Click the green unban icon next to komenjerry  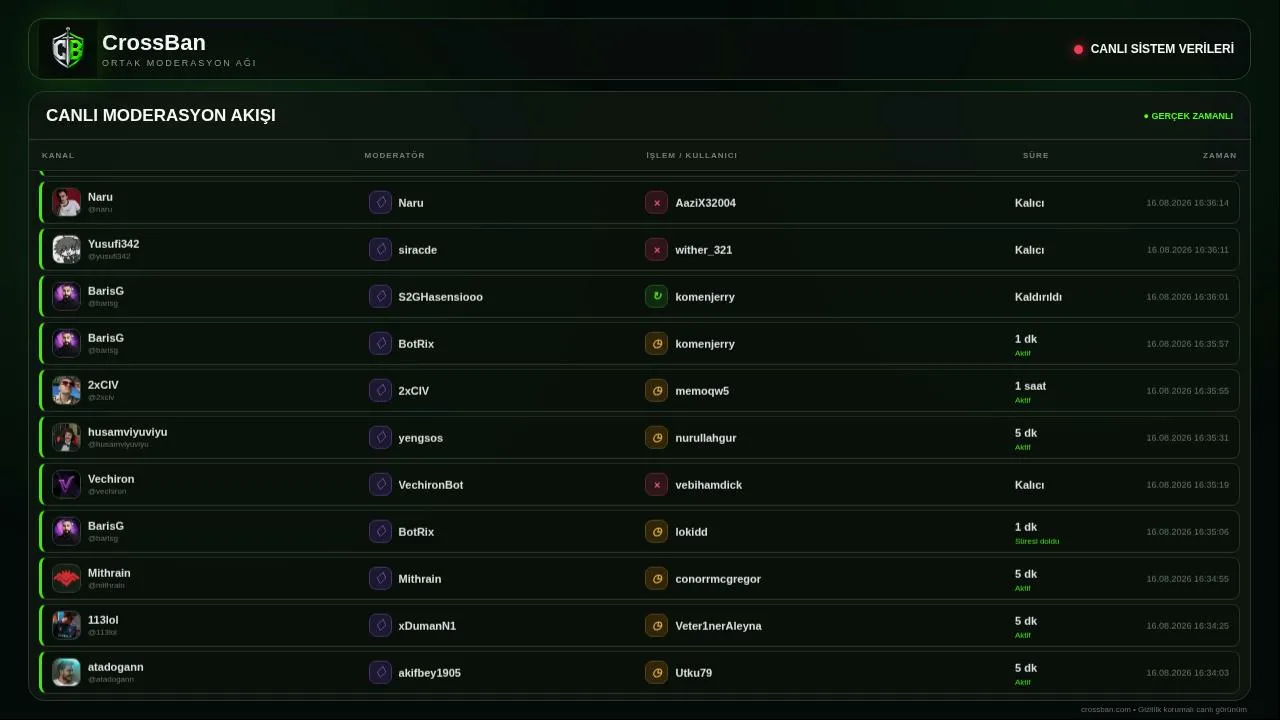(656, 297)
